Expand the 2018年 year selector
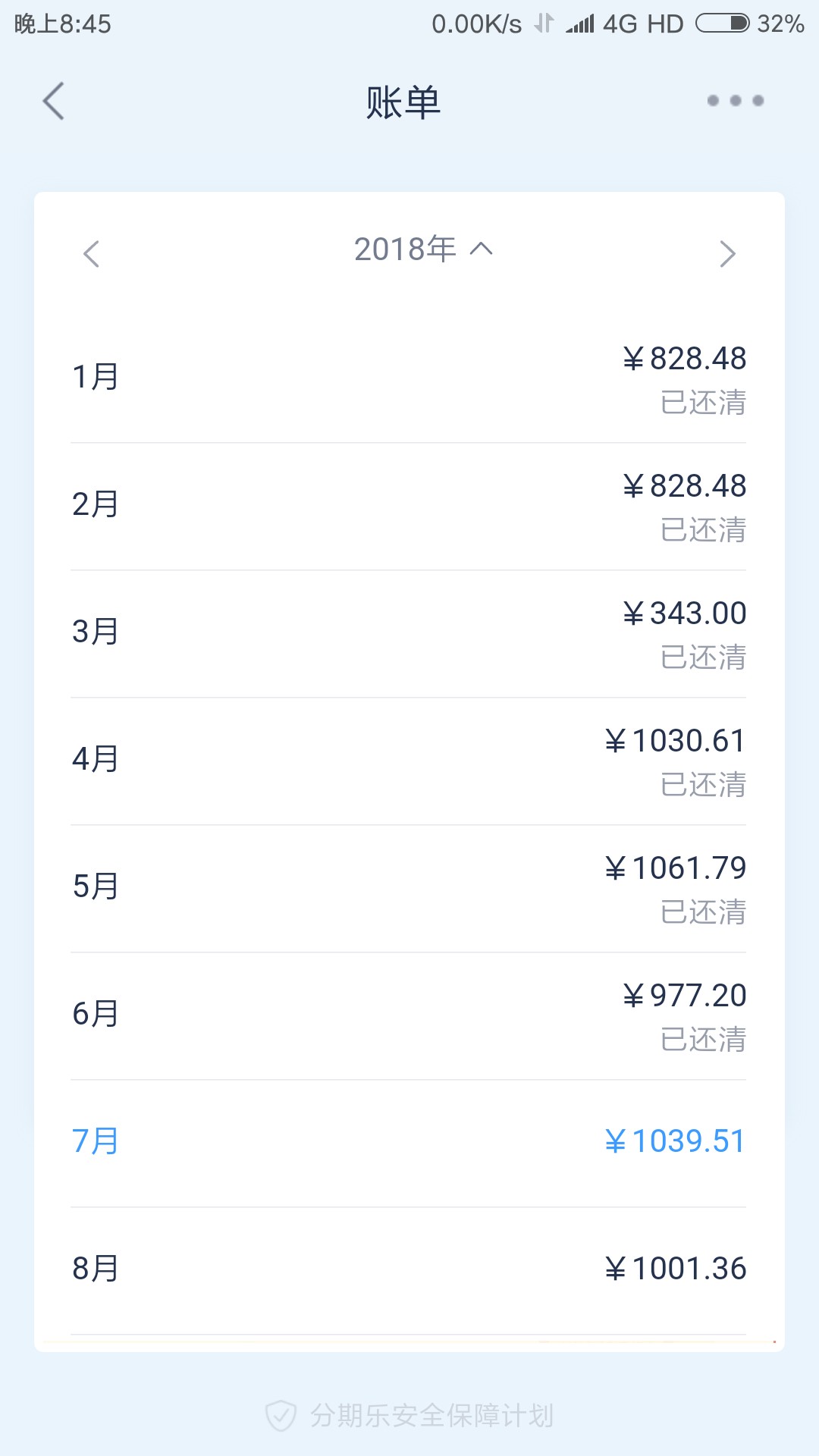Screen dimensions: 819x1456 pyautogui.click(x=406, y=249)
